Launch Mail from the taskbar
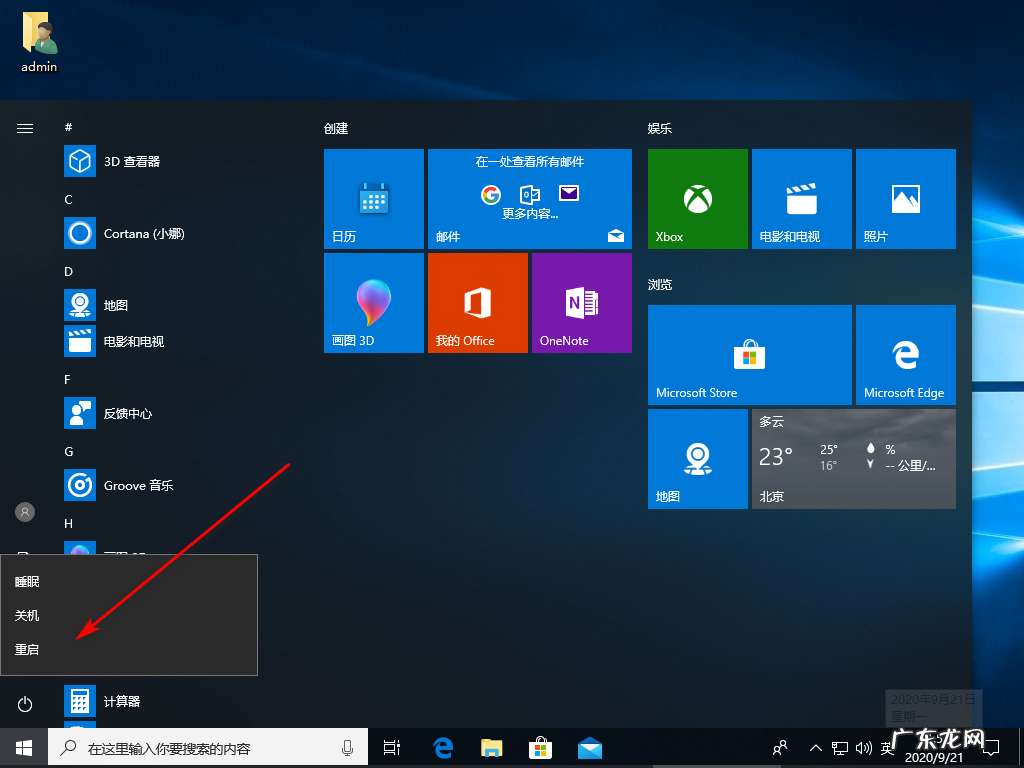Viewport: 1024px width, 768px height. (x=589, y=747)
